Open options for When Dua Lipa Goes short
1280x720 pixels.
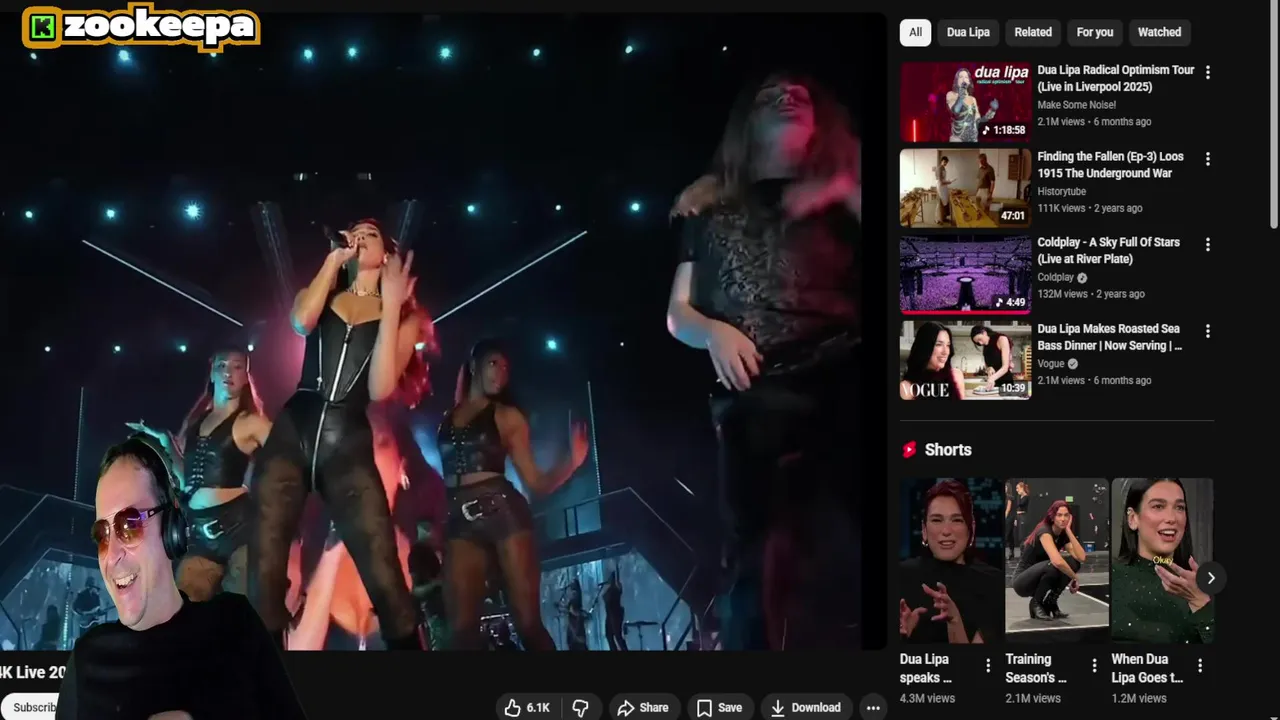[x=1200, y=665]
